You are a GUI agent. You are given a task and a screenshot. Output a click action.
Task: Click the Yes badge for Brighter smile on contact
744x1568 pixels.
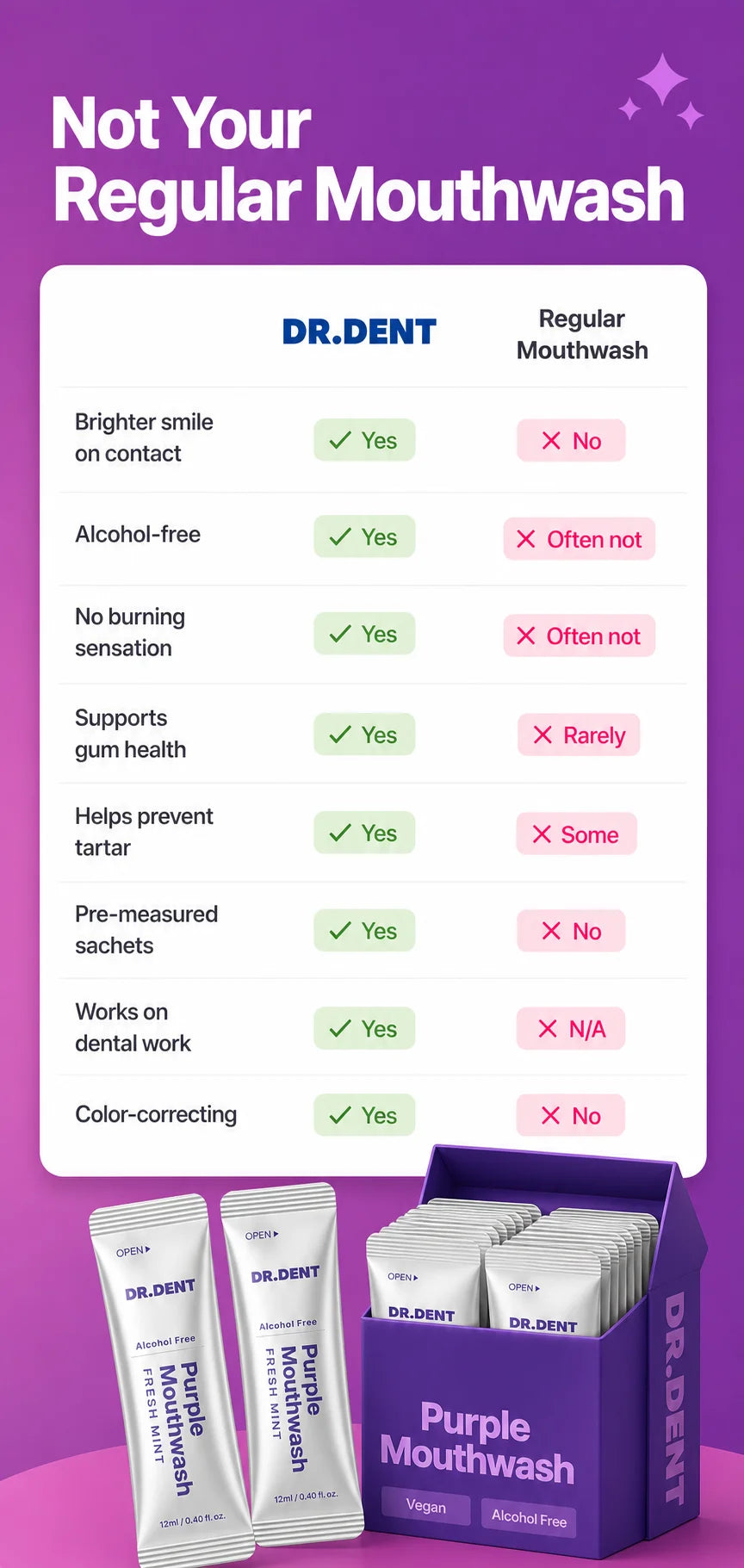364,440
